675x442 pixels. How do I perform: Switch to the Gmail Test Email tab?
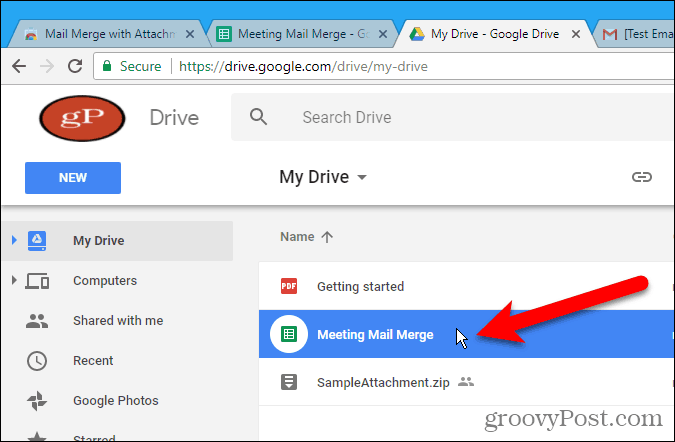click(x=637, y=34)
